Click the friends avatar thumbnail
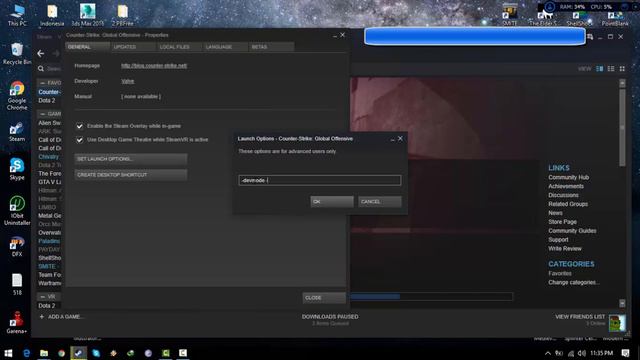Image resolution: width=640 pixels, height=360 pixels. [617, 323]
